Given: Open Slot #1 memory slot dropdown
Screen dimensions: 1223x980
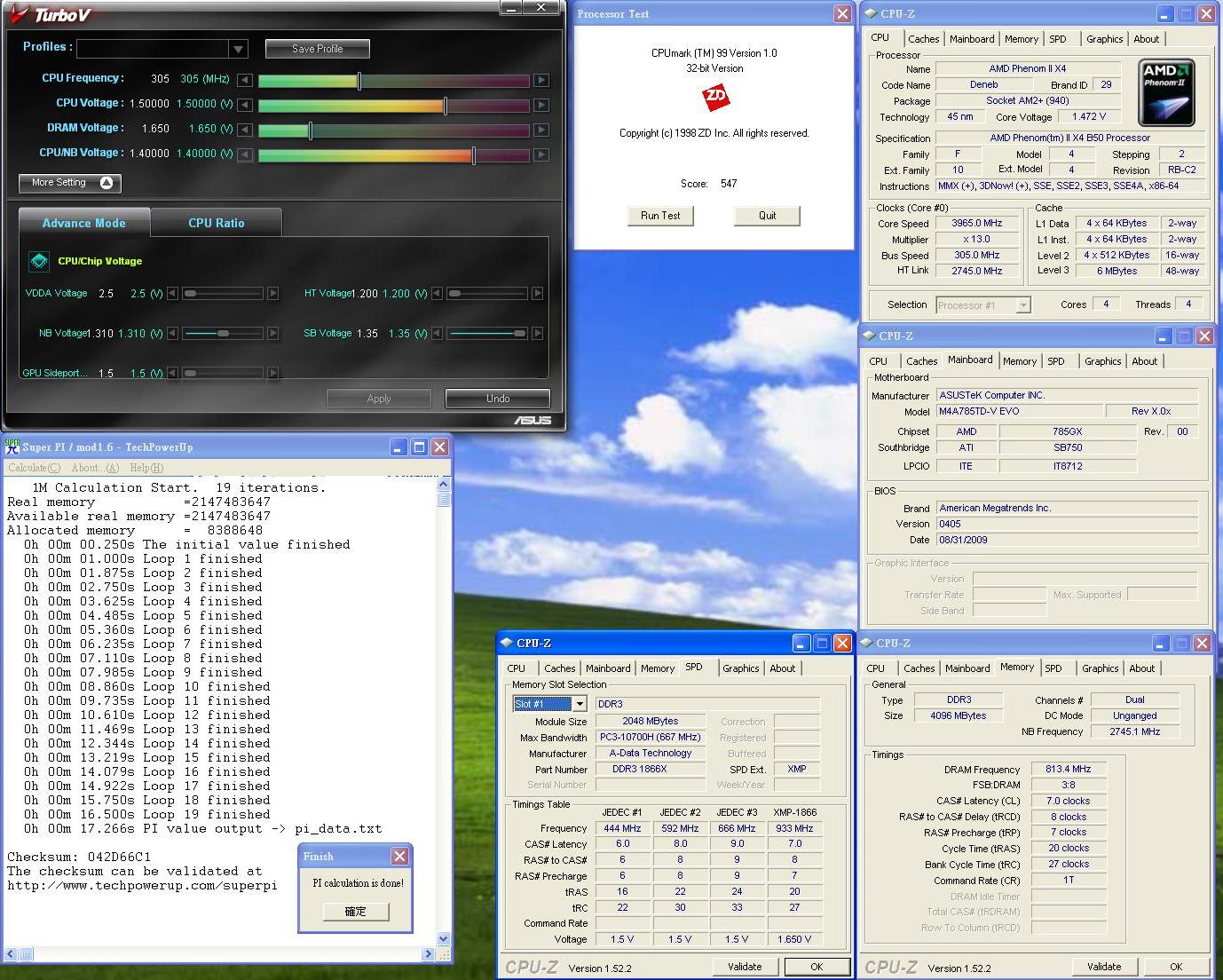Looking at the screenshot, I should [x=580, y=704].
